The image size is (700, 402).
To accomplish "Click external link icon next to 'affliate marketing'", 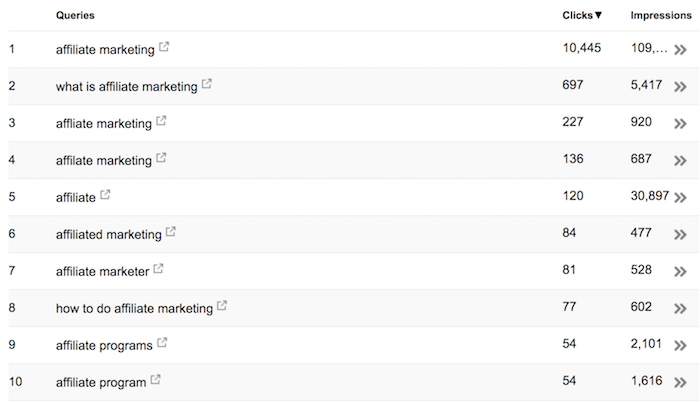I will [x=161, y=121].
